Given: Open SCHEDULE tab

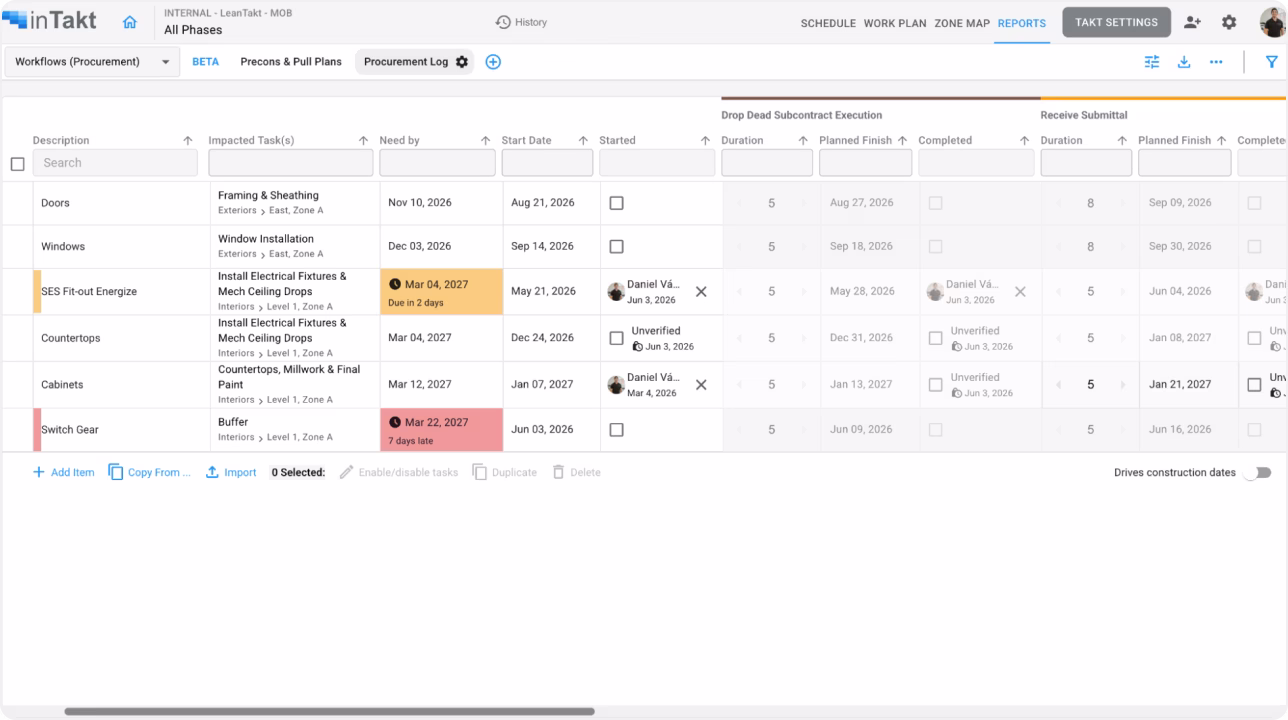Looking at the screenshot, I should [828, 23].
